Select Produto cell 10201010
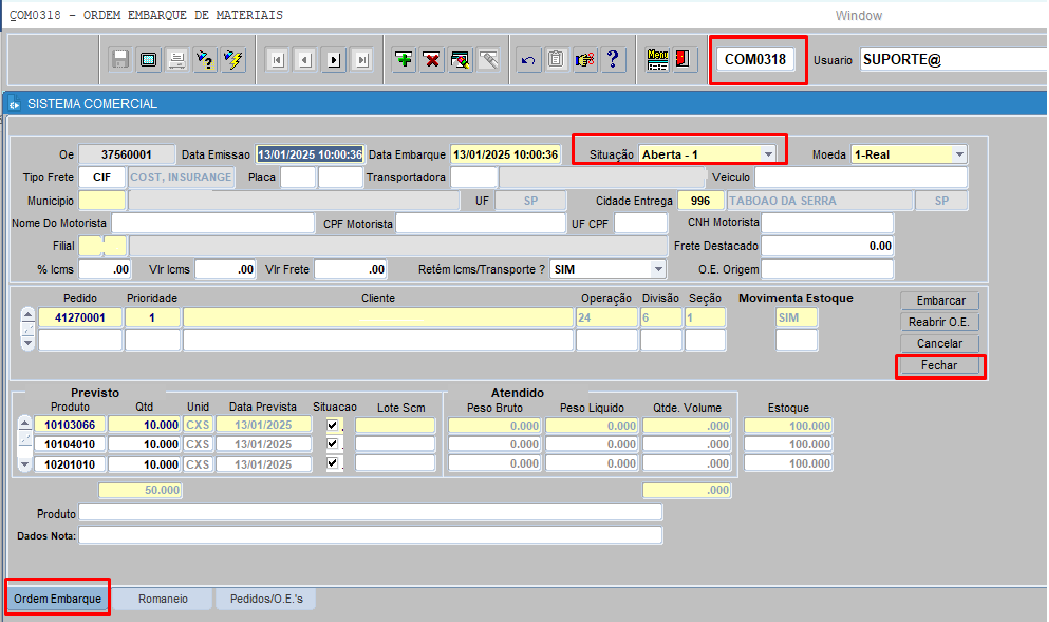 (x=70, y=464)
